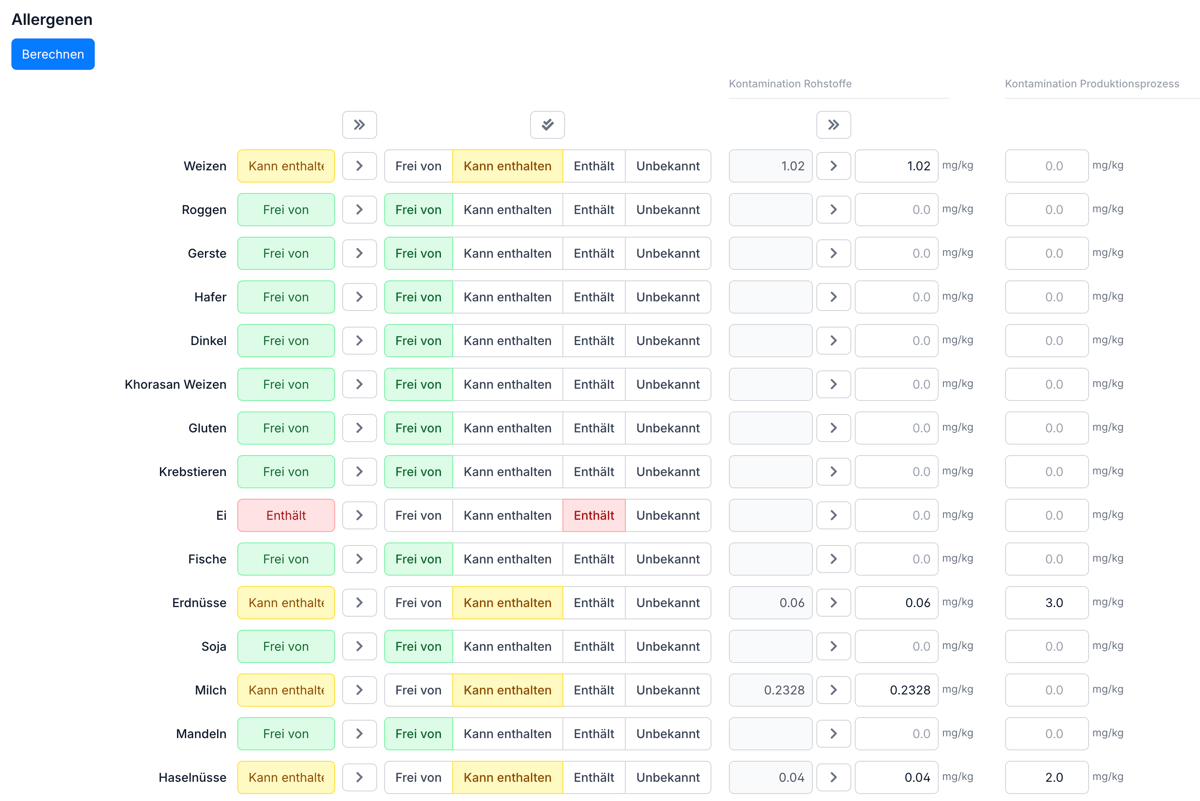Screen dimensions: 1200x801
Task: Select Frei von for Ei
Action: [418, 515]
